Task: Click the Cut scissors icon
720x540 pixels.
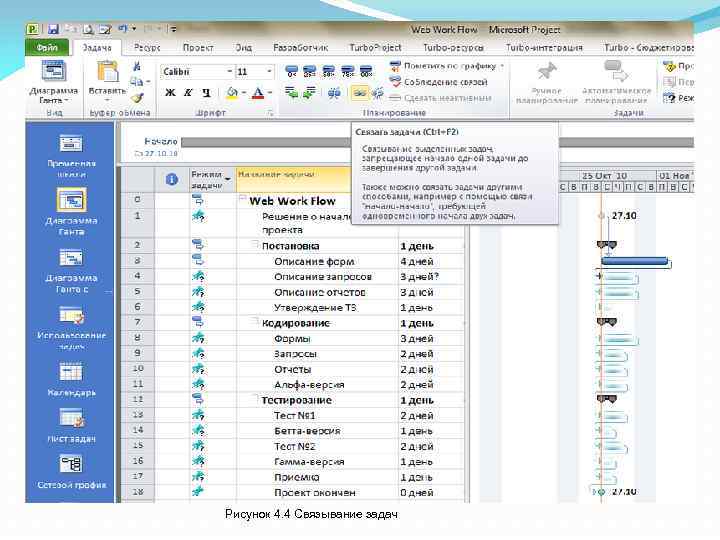Action: point(137,66)
